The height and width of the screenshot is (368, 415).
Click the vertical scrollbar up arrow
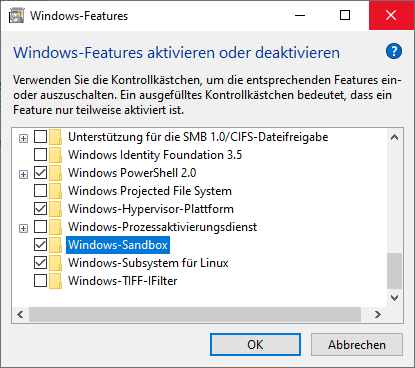tap(394, 137)
